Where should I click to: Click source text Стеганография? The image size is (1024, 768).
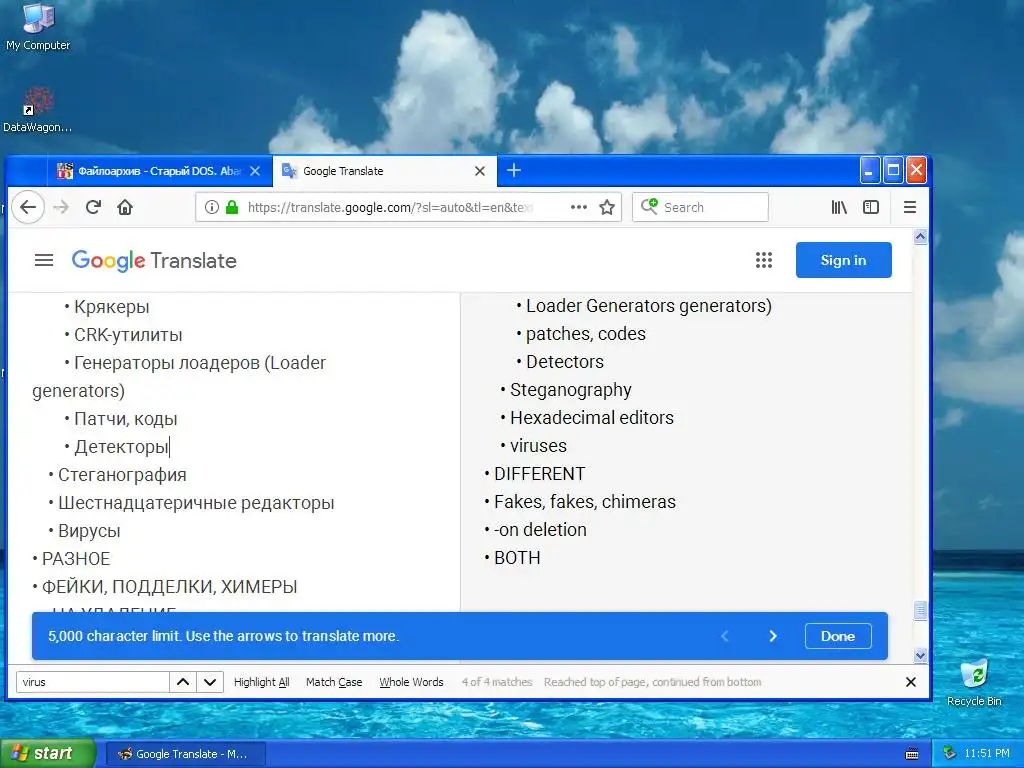122,475
